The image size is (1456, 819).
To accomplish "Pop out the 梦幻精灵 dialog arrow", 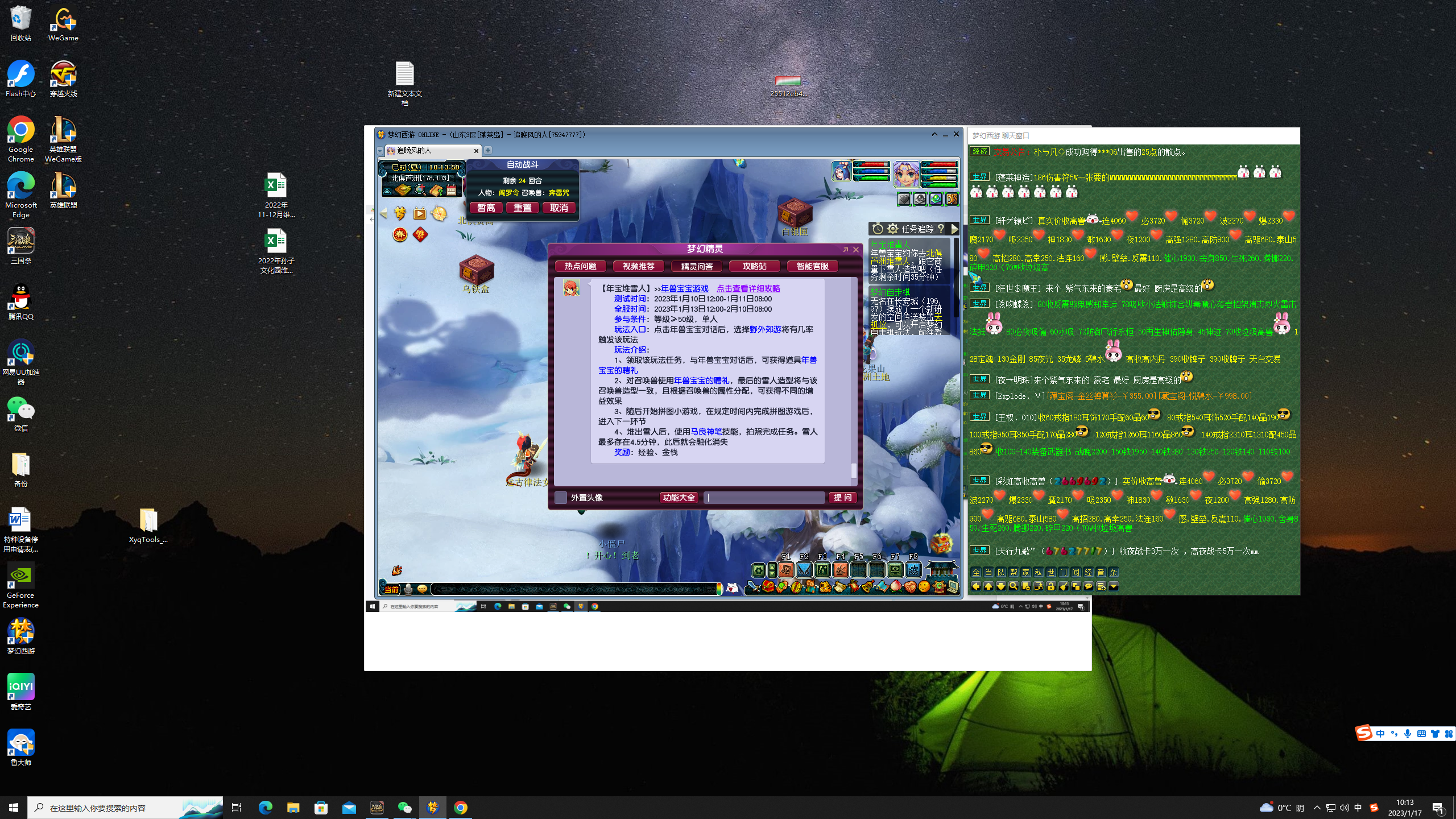I will pos(846,249).
